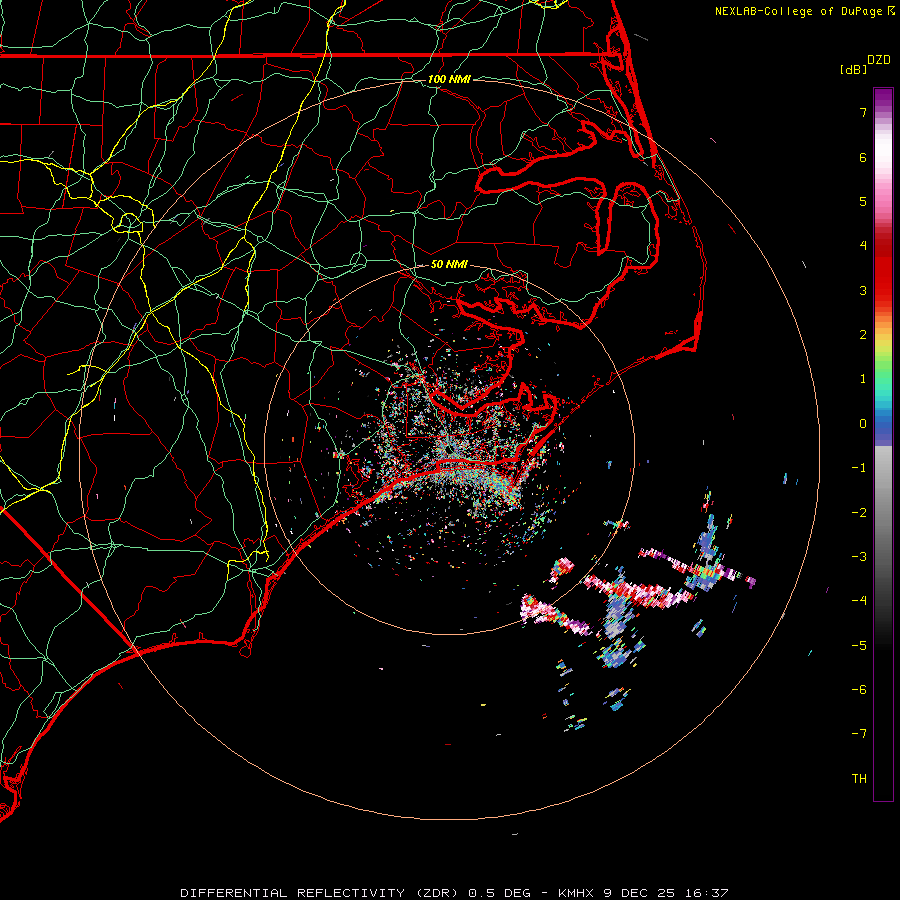Click the -3 value on the color scale

point(859,557)
